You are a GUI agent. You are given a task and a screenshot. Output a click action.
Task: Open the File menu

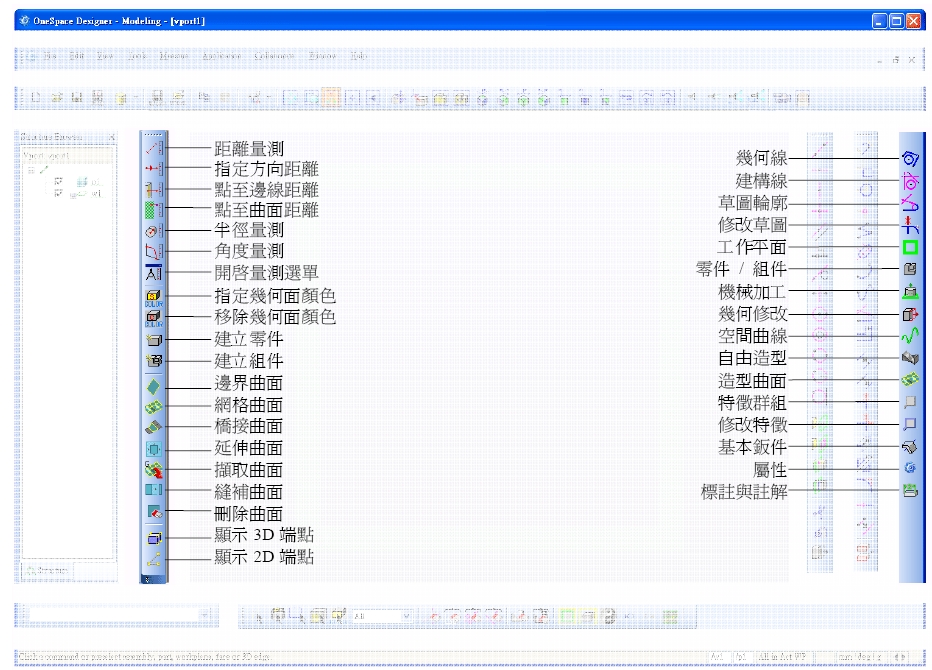[x=50, y=56]
